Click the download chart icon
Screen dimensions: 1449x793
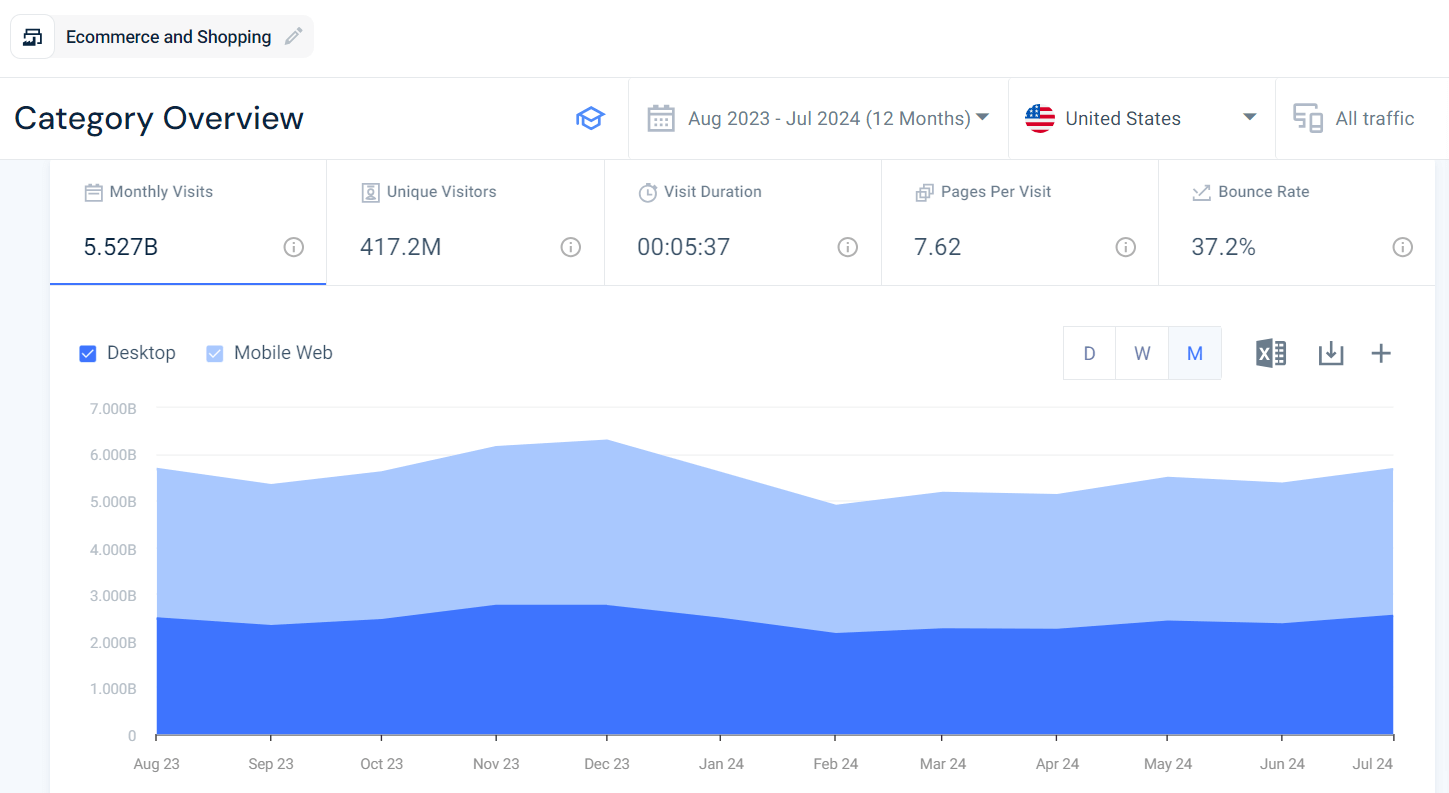tap(1330, 353)
